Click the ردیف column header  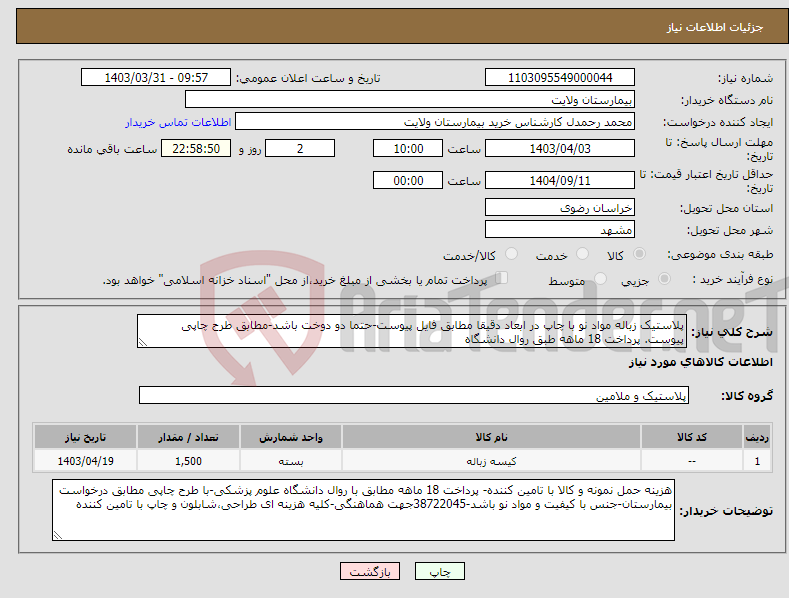[x=757, y=437]
